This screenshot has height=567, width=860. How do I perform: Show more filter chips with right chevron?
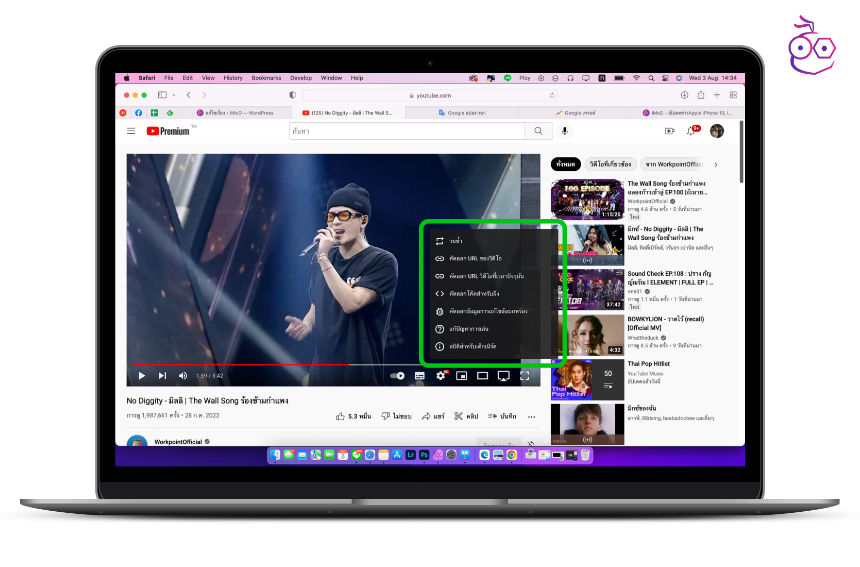click(x=715, y=164)
